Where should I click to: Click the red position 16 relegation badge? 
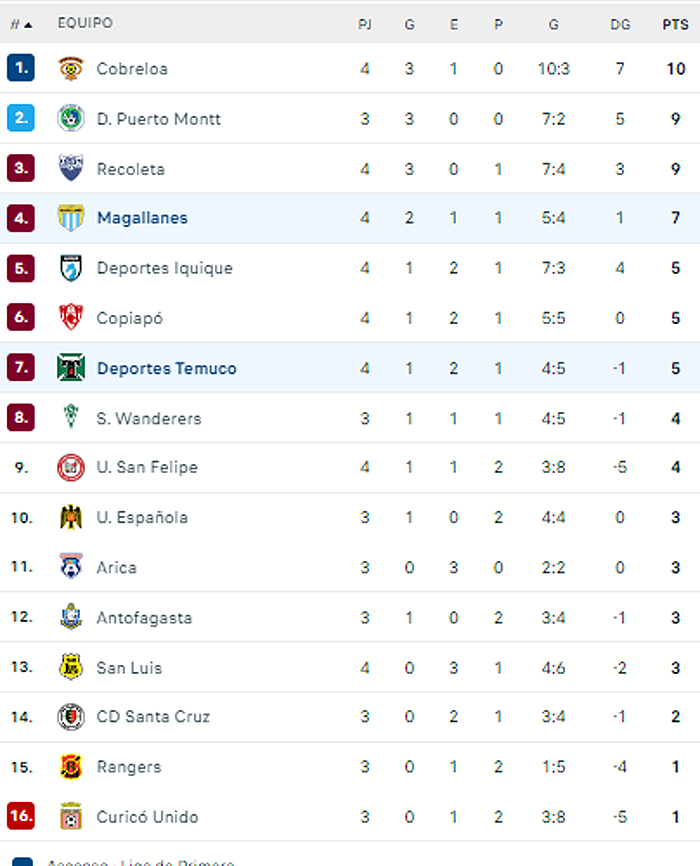click(x=21, y=817)
